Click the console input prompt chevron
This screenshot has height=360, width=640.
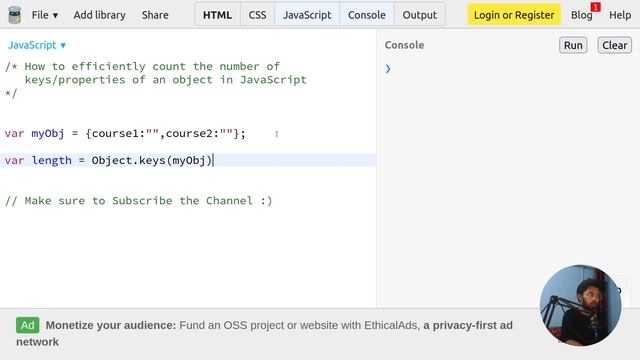pos(388,69)
